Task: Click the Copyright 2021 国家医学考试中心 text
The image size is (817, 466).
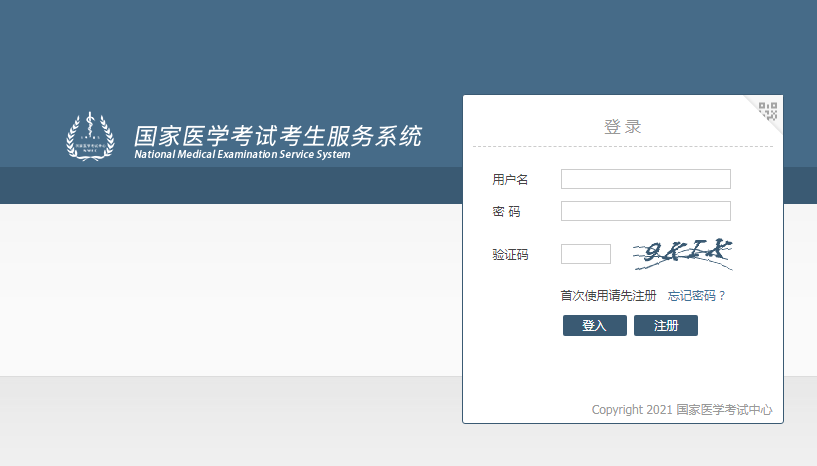Action: pyautogui.click(x=681, y=410)
